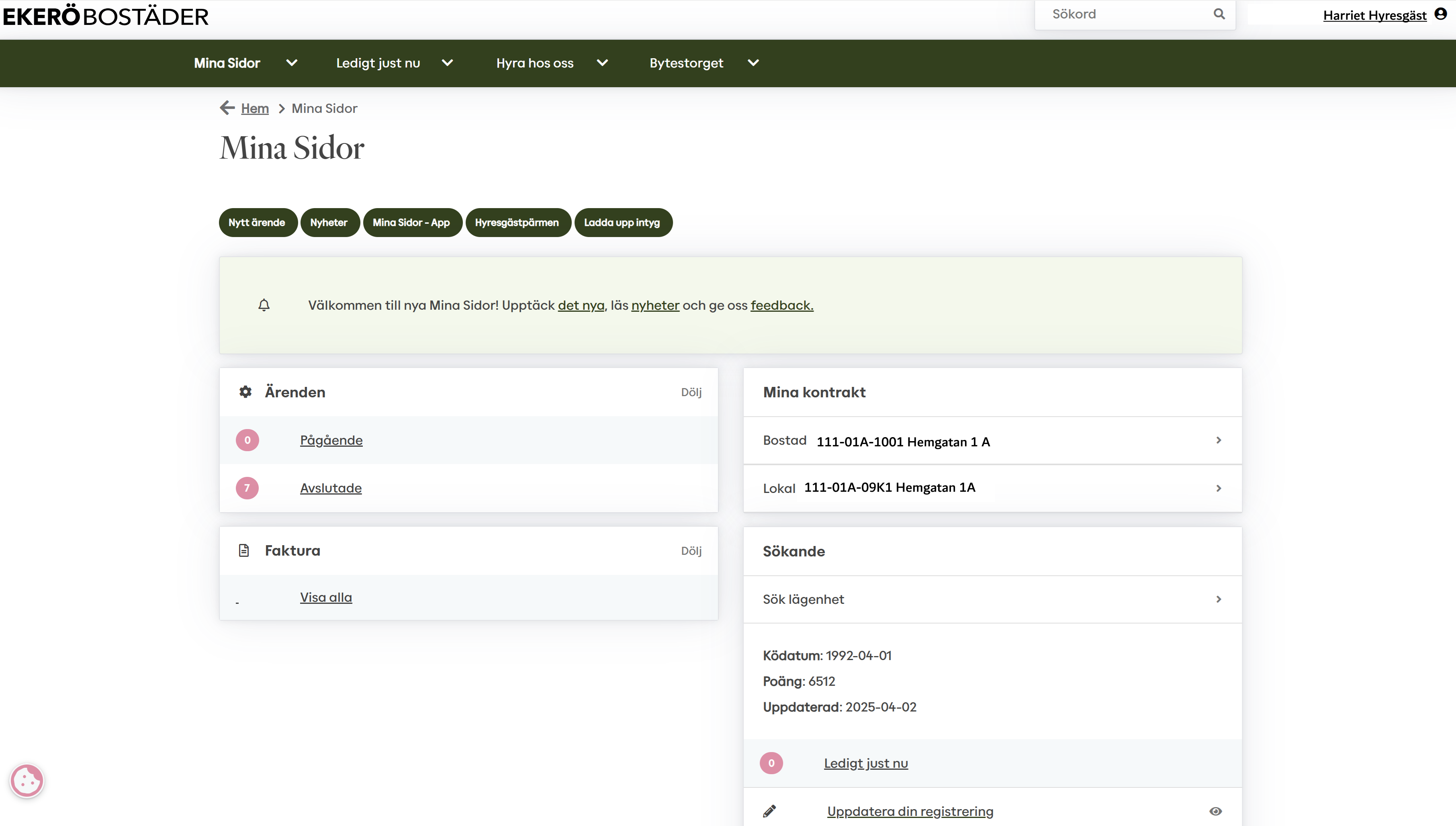Click the Ledigt just nu count badge

(771, 763)
